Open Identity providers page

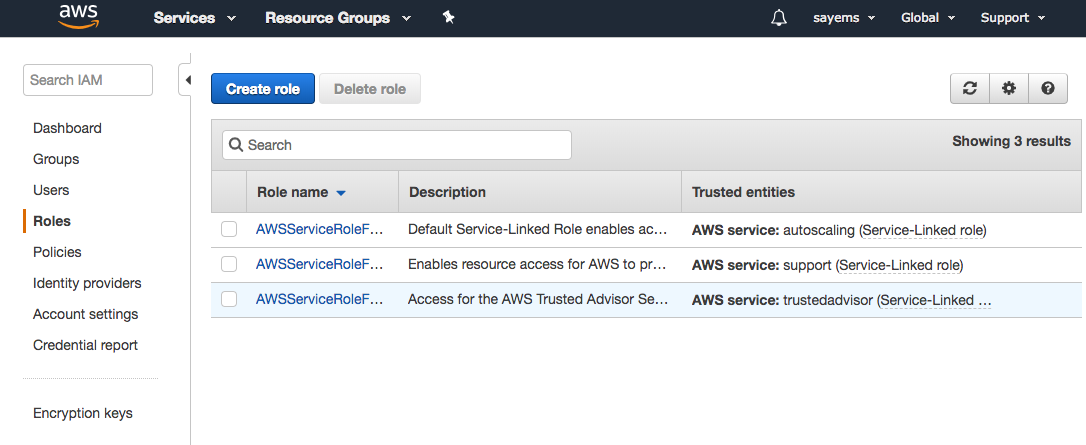tap(87, 283)
